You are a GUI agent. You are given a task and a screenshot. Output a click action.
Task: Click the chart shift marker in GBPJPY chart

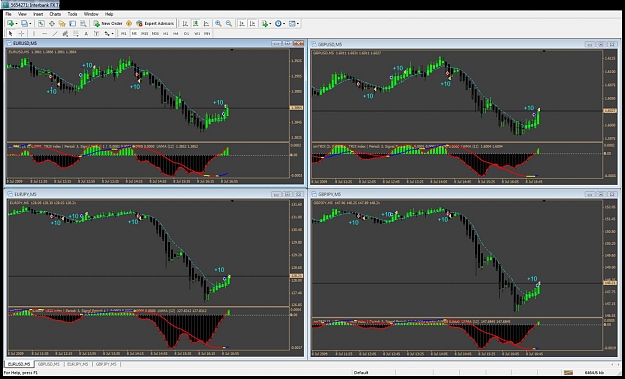pos(544,201)
